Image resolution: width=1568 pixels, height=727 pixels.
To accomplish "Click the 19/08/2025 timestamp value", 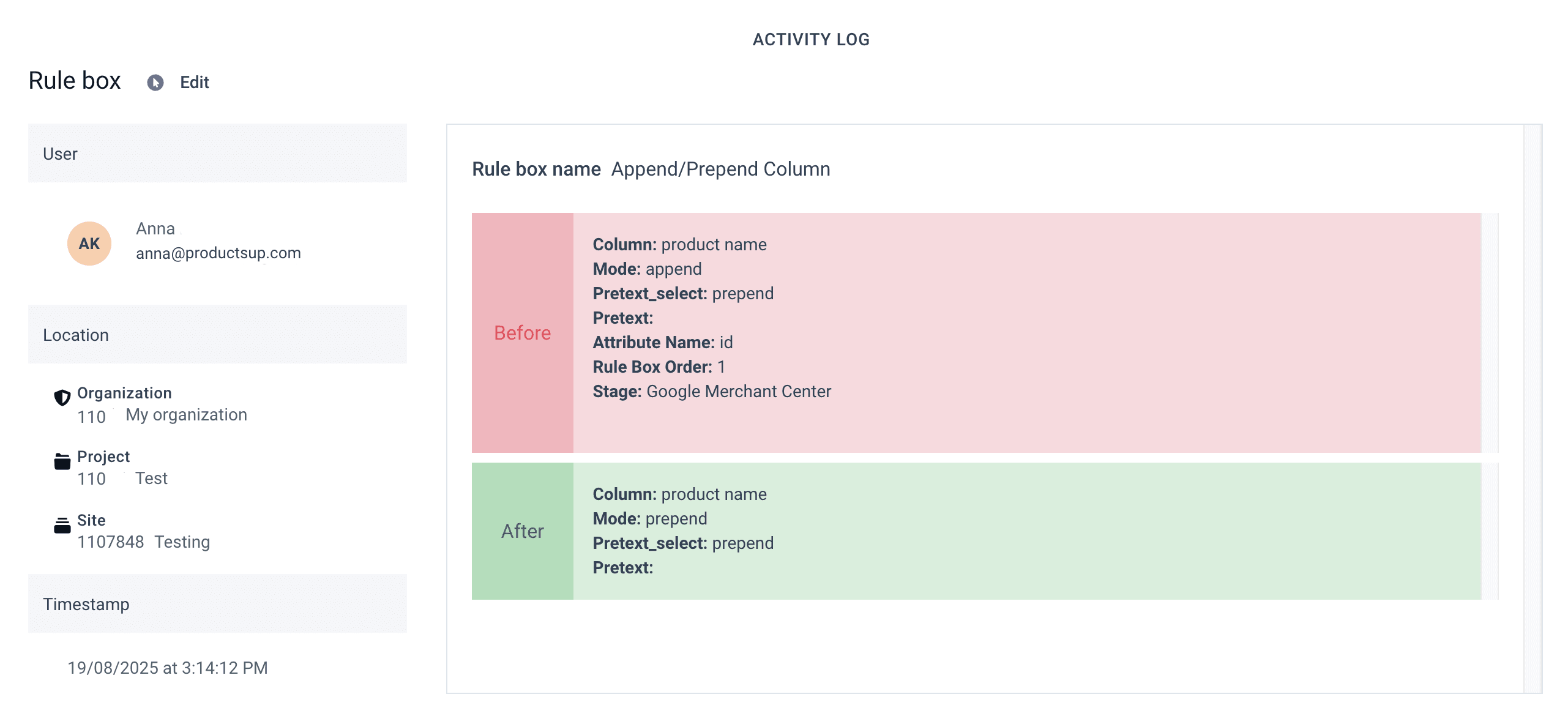I will pyautogui.click(x=168, y=668).
